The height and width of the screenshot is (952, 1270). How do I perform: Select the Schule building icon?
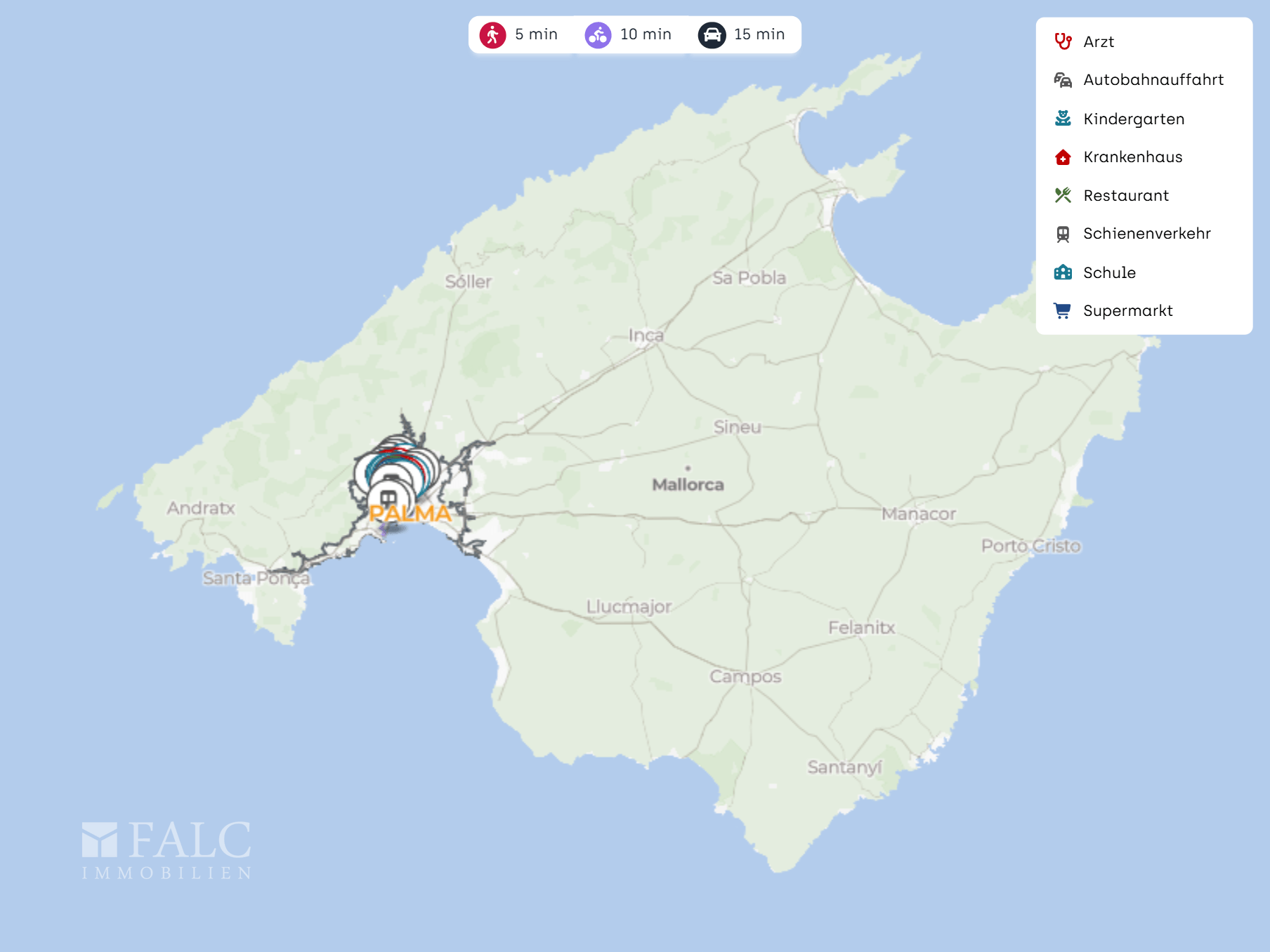[1063, 272]
